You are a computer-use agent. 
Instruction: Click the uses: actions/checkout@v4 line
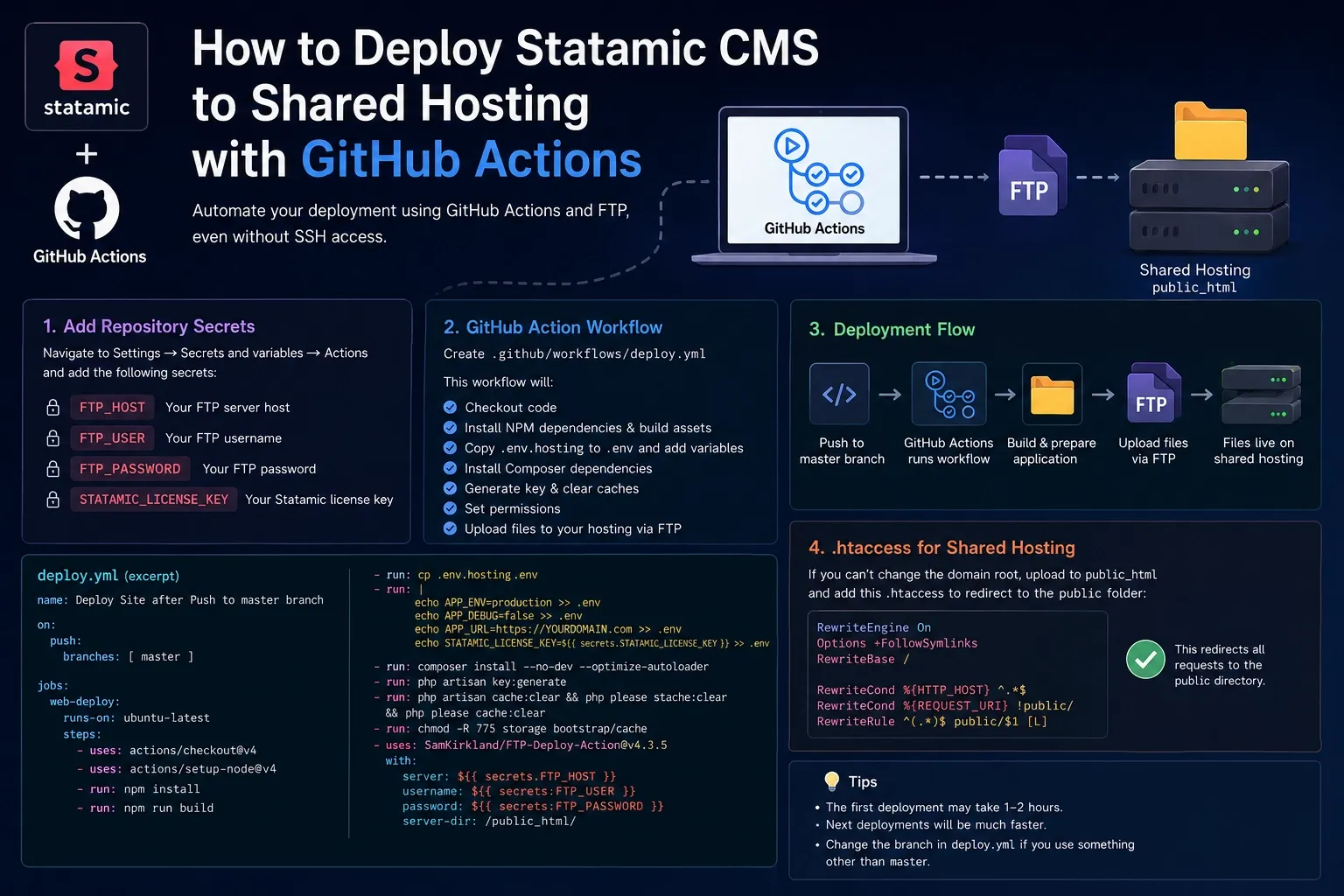click(166, 751)
